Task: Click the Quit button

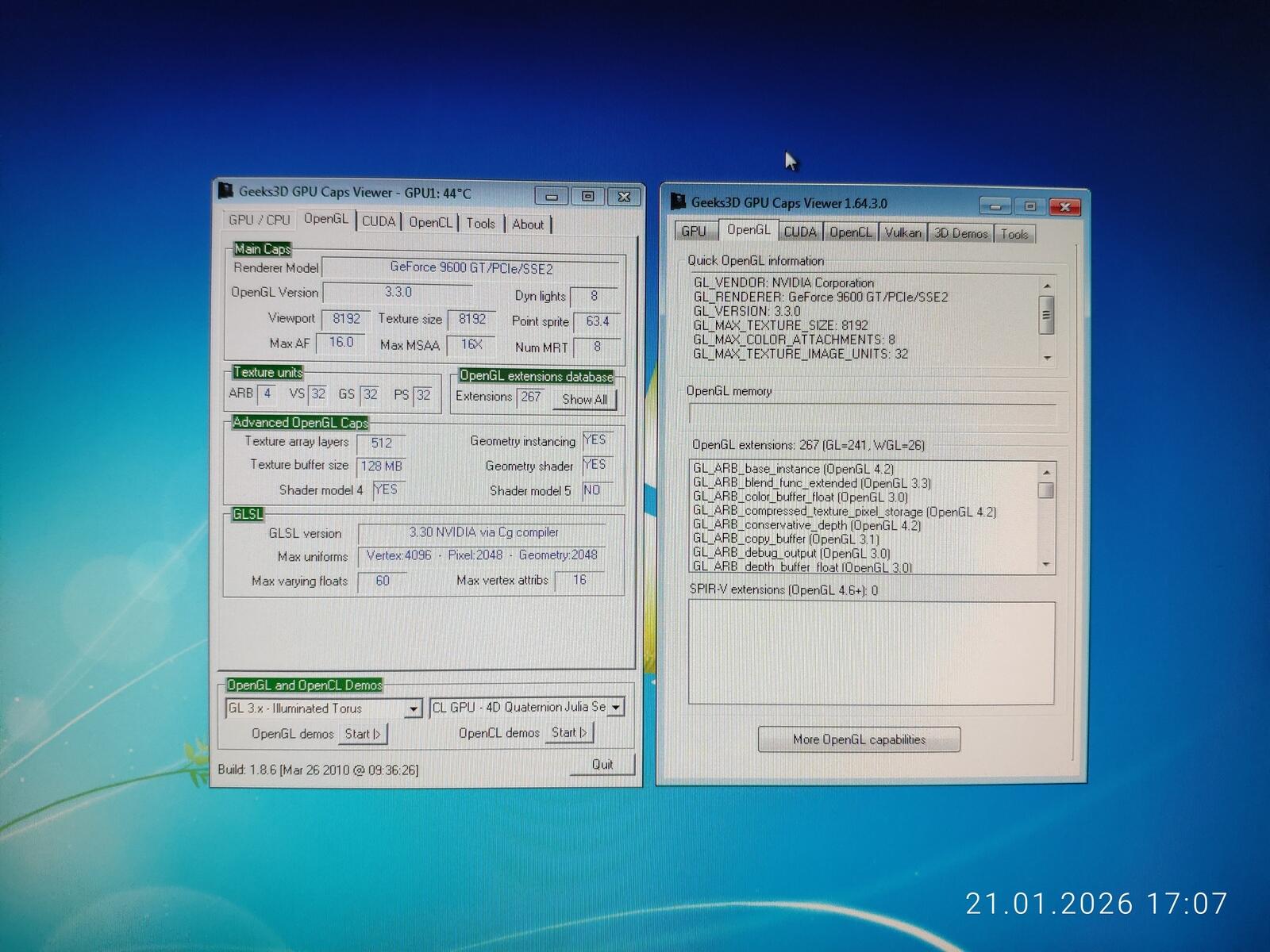Action: [x=602, y=765]
